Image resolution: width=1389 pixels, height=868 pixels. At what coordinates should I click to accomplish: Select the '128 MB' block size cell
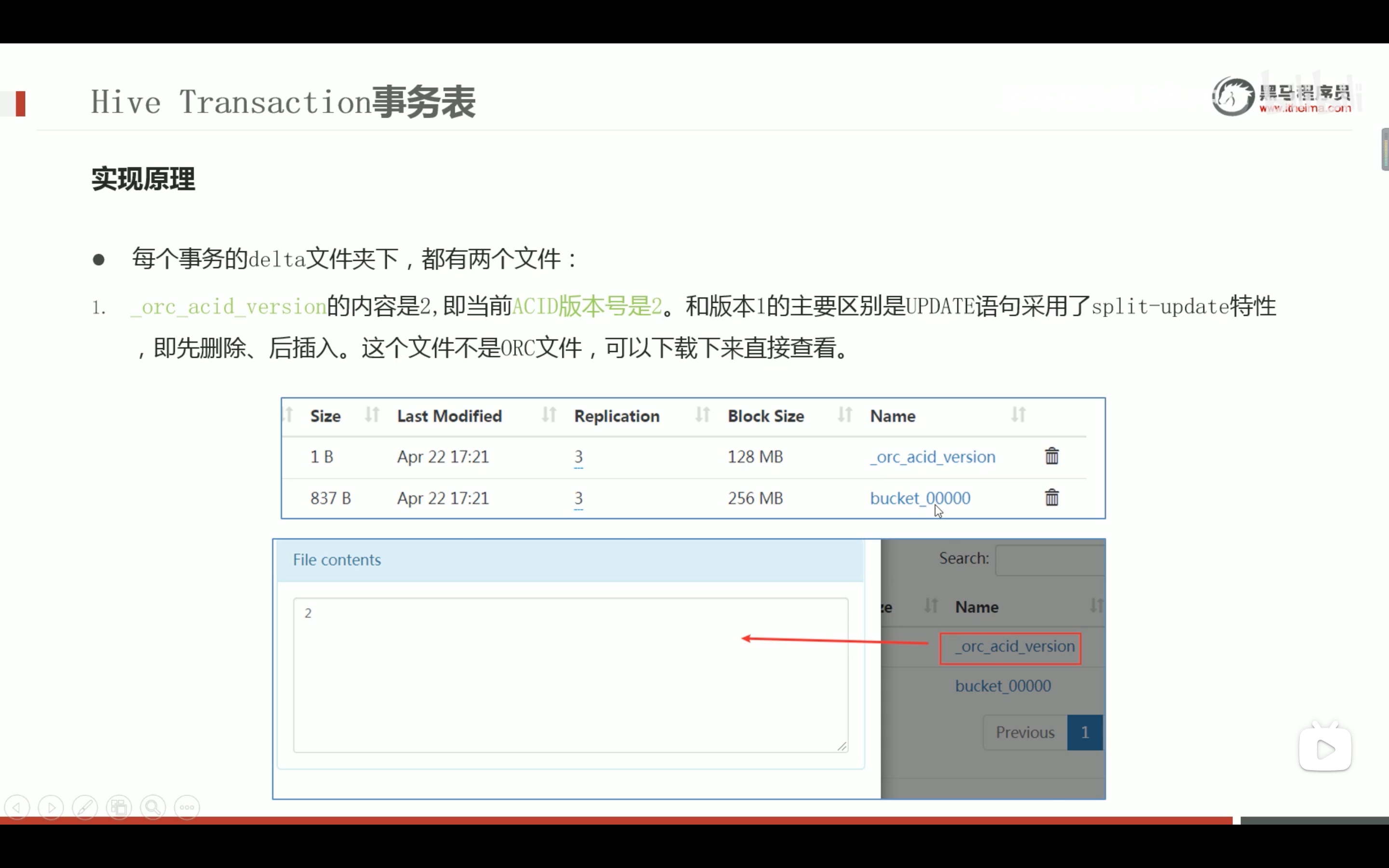(x=755, y=457)
